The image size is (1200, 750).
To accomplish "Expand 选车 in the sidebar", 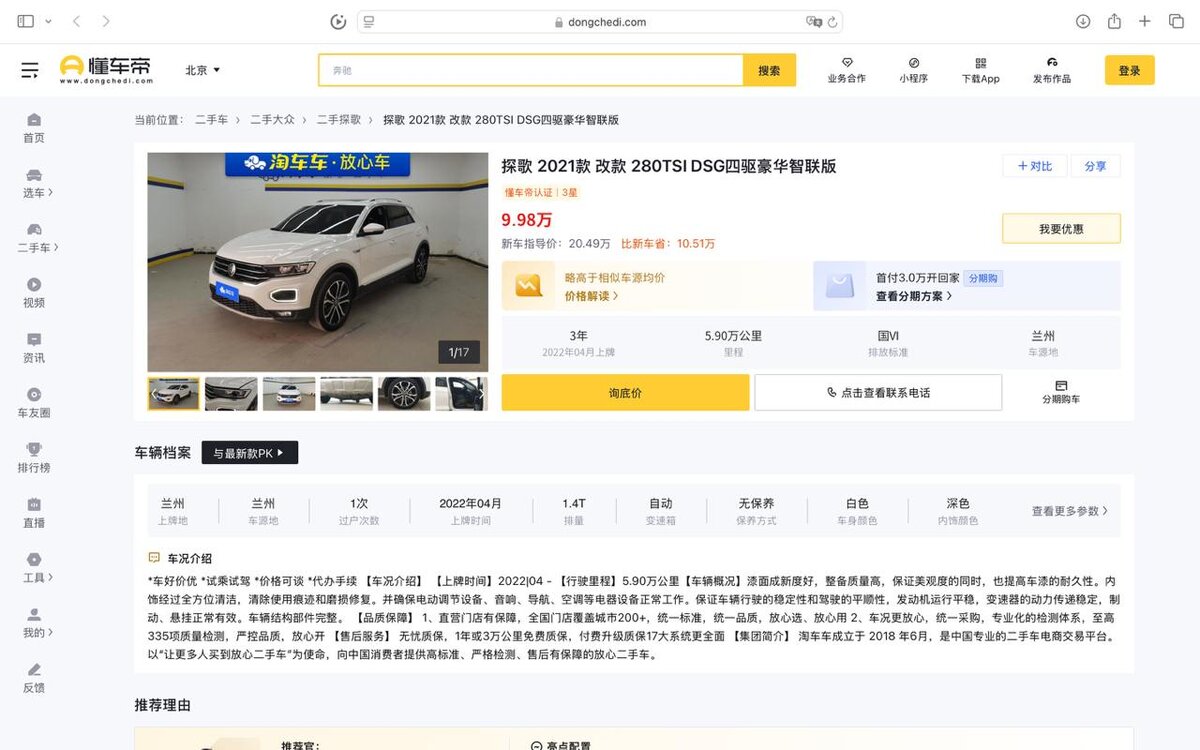I will click(36, 183).
